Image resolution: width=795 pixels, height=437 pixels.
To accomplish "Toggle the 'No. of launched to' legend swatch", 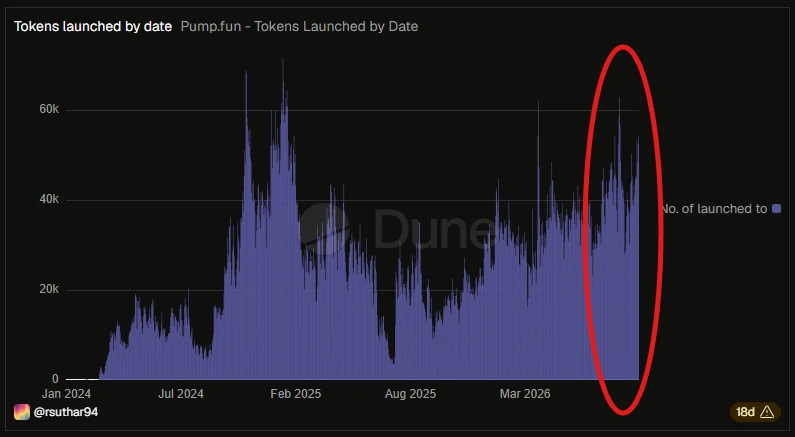I will (776, 208).
